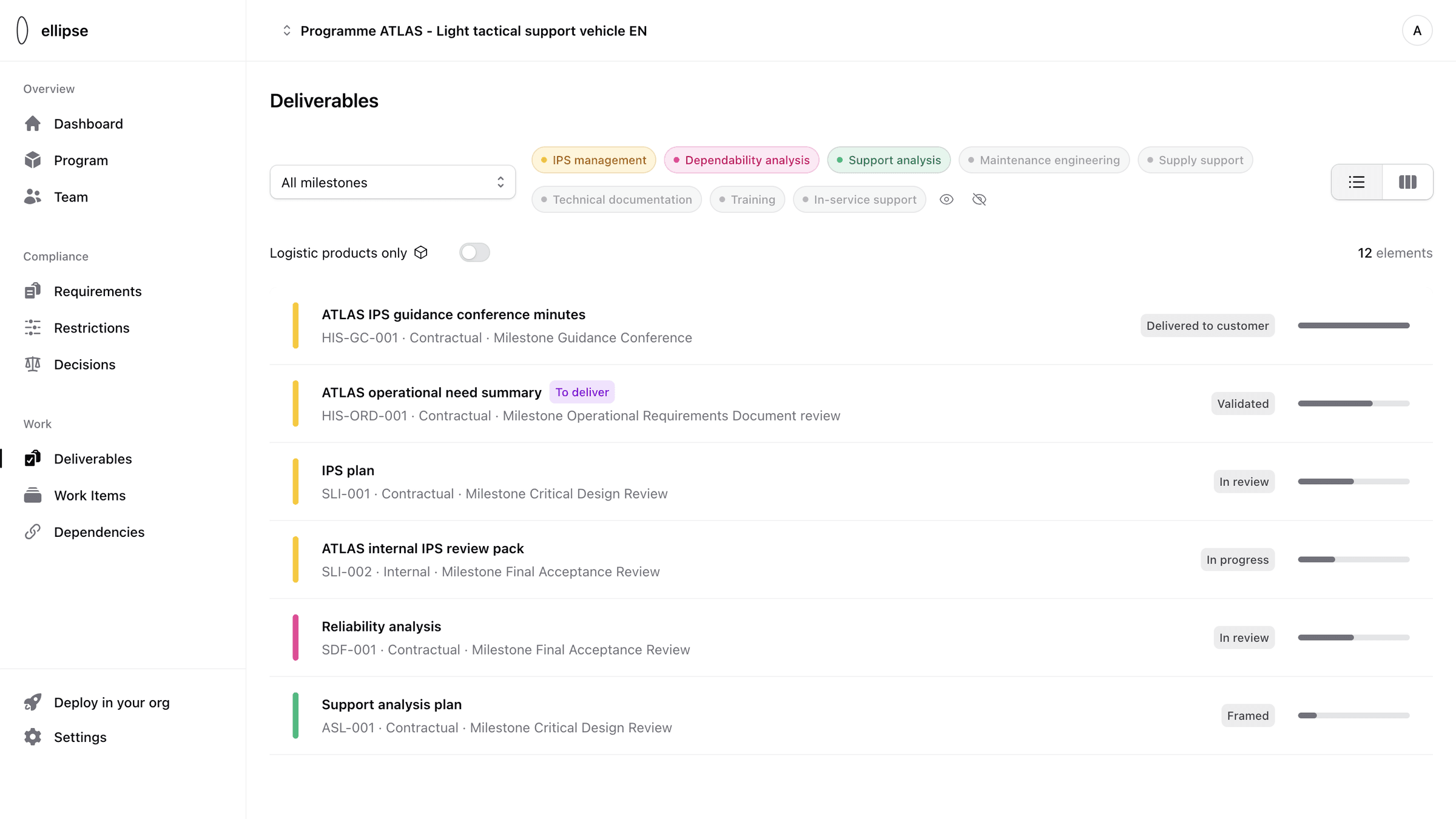Go to Dashboard in the sidebar
This screenshot has height=819, width=1456.
point(88,124)
